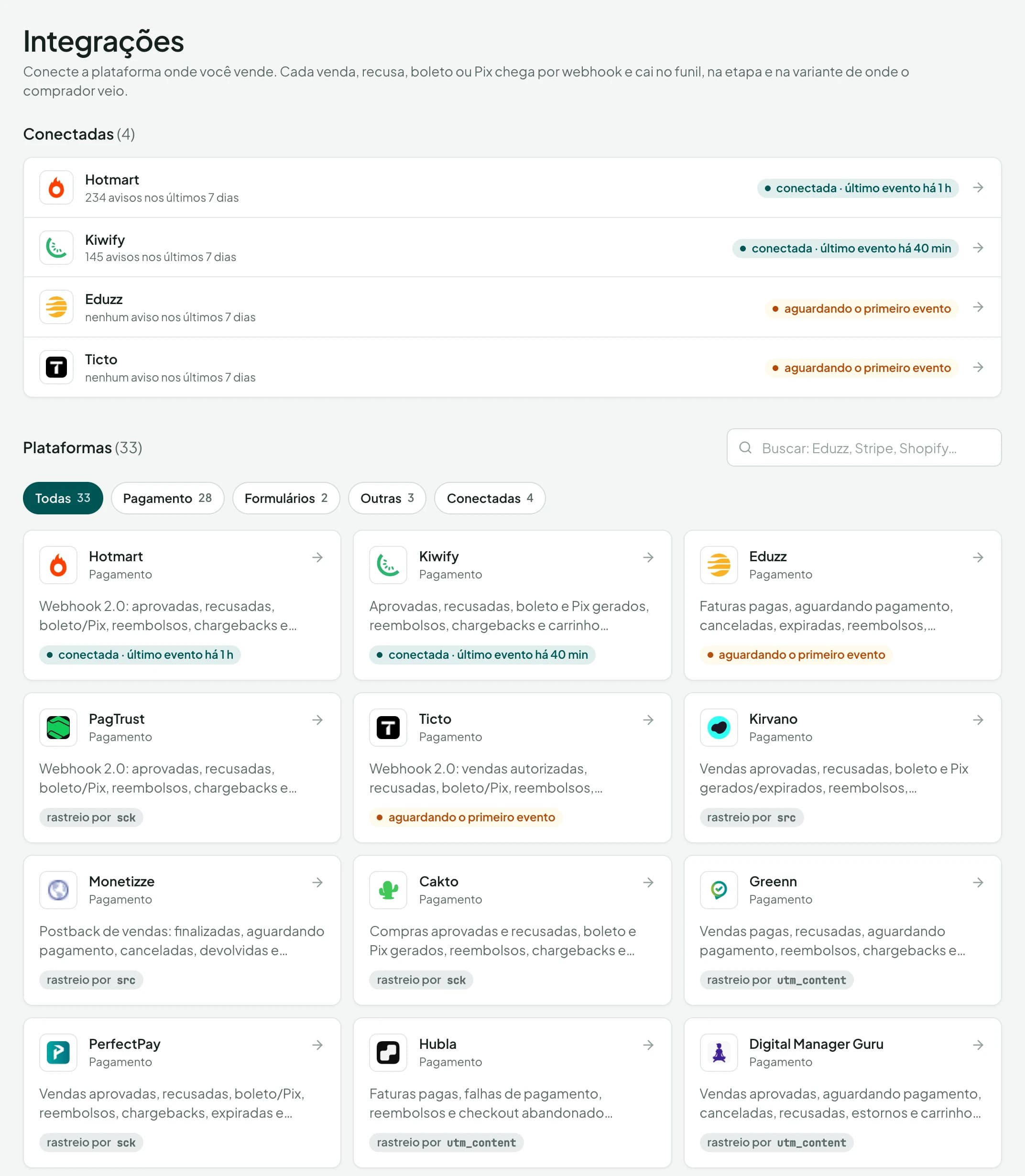Open Eduzz connected row arrow
Image resolution: width=1025 pixels, height=1176 pixels.
pos(978,307)
